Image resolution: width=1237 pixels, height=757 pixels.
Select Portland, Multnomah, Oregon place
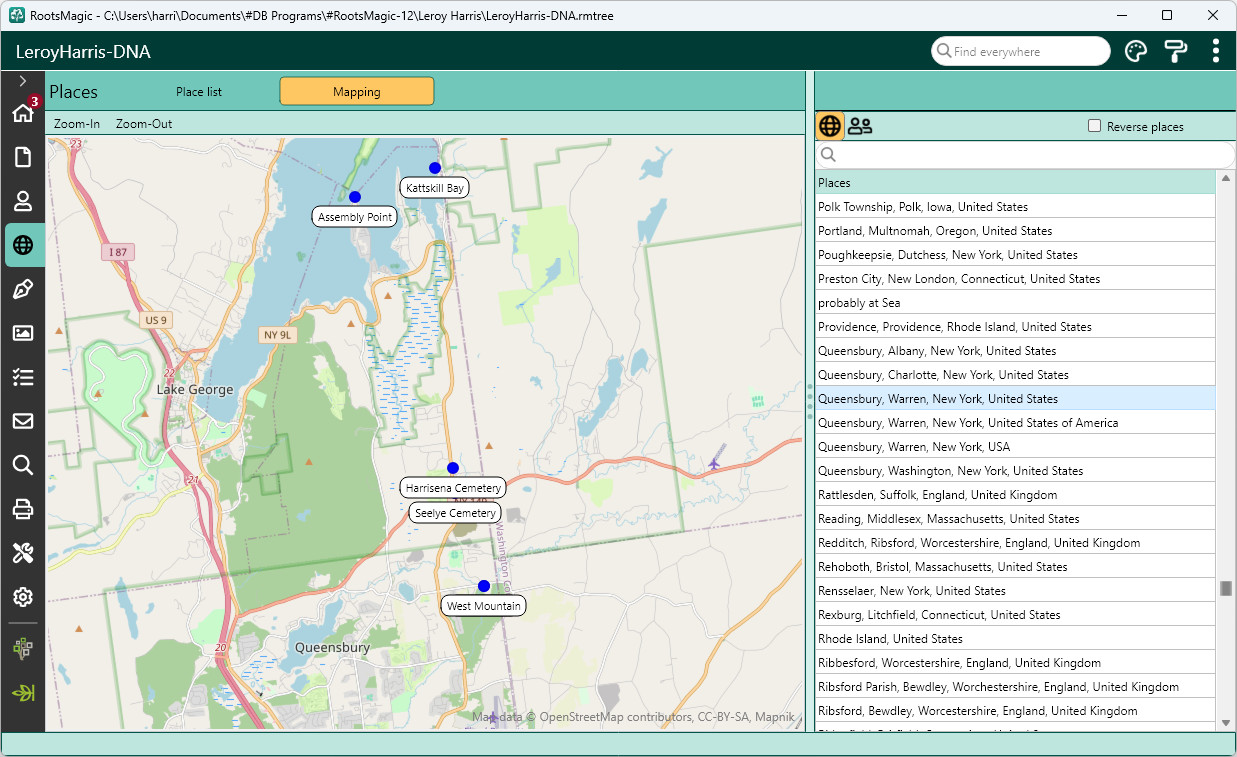pyautogui.click(x=1015, y=231)
